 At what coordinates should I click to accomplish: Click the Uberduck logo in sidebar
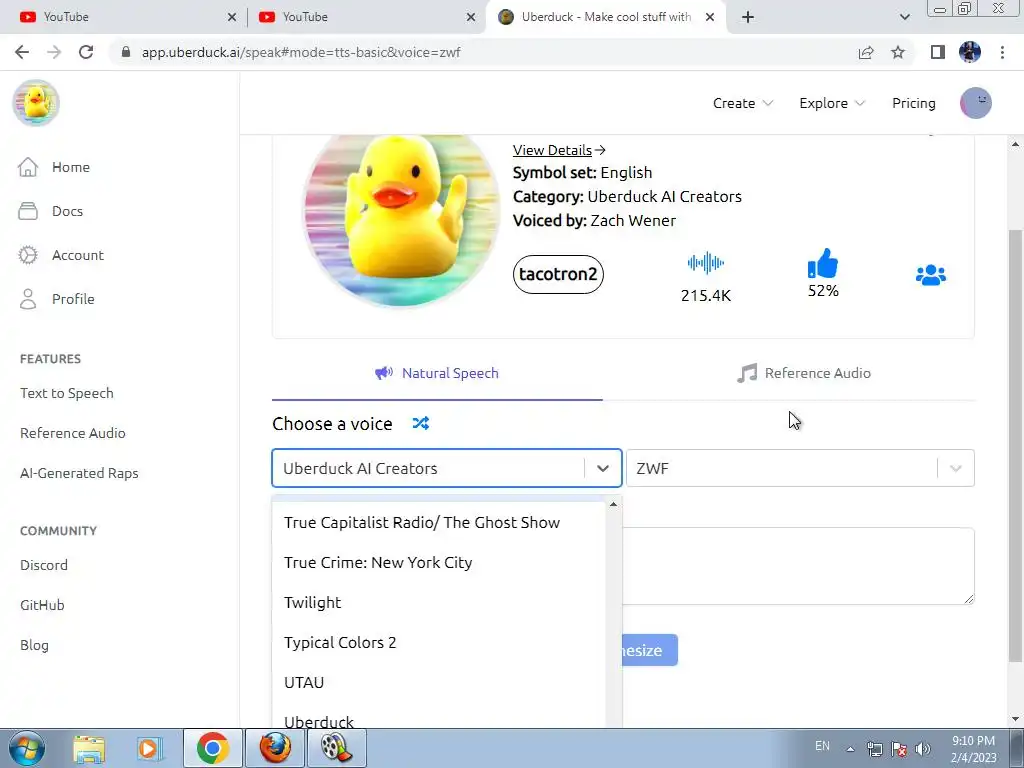tap(36, 103)
